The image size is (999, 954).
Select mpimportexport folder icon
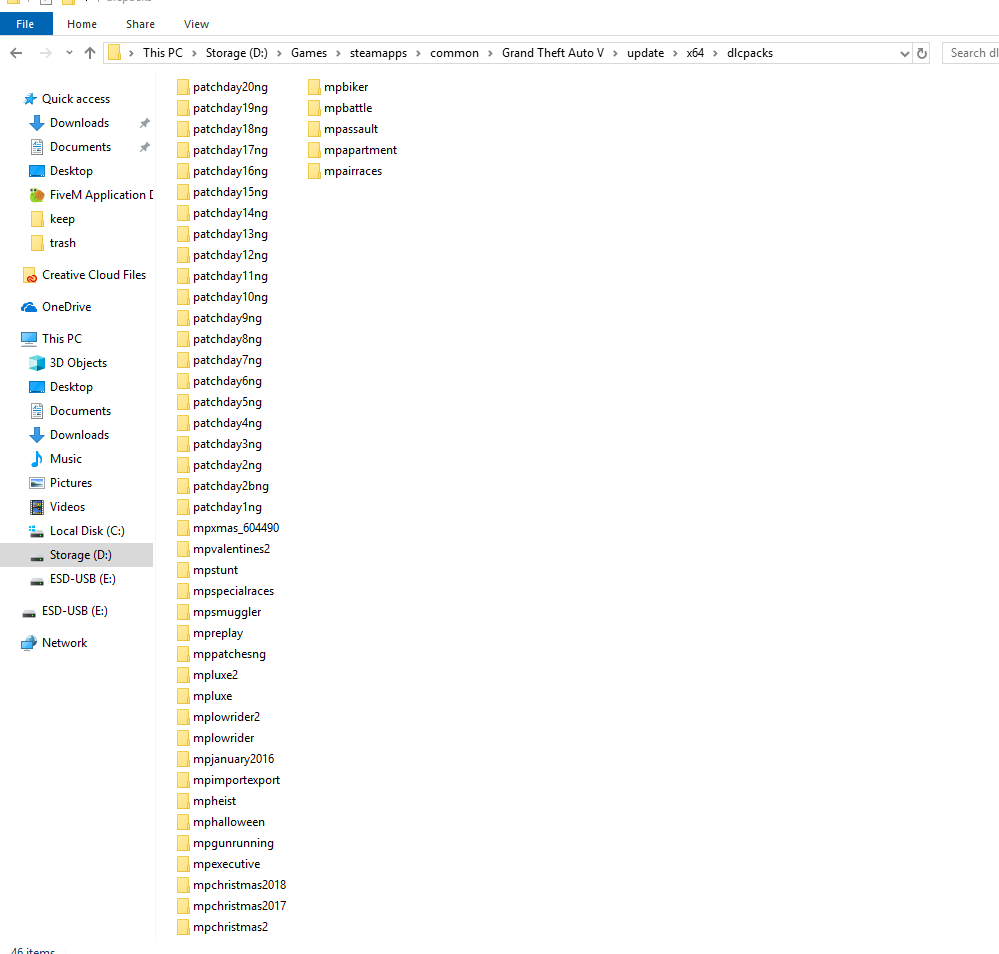tap(183, 781)
